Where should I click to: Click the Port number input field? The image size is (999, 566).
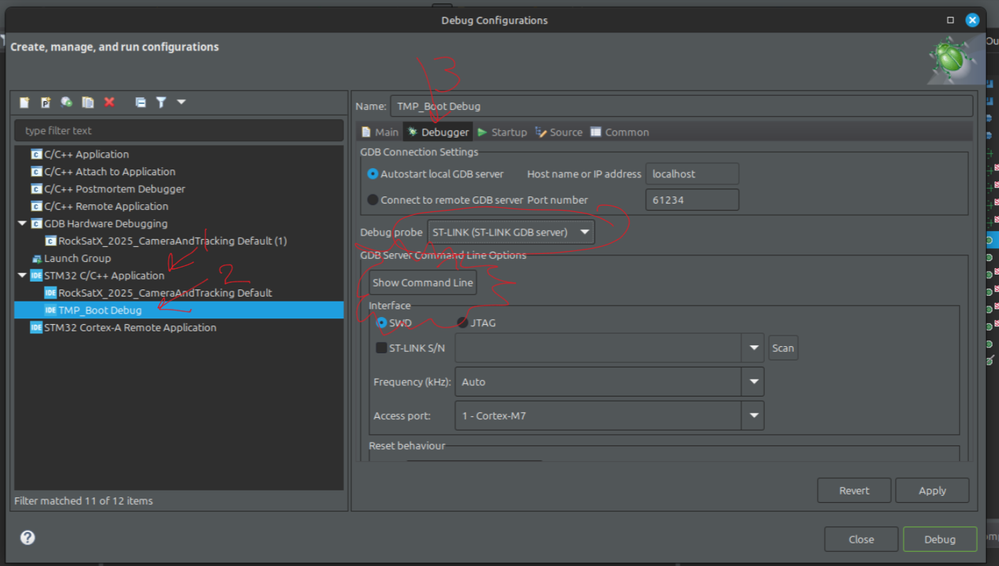coord(692,200)
